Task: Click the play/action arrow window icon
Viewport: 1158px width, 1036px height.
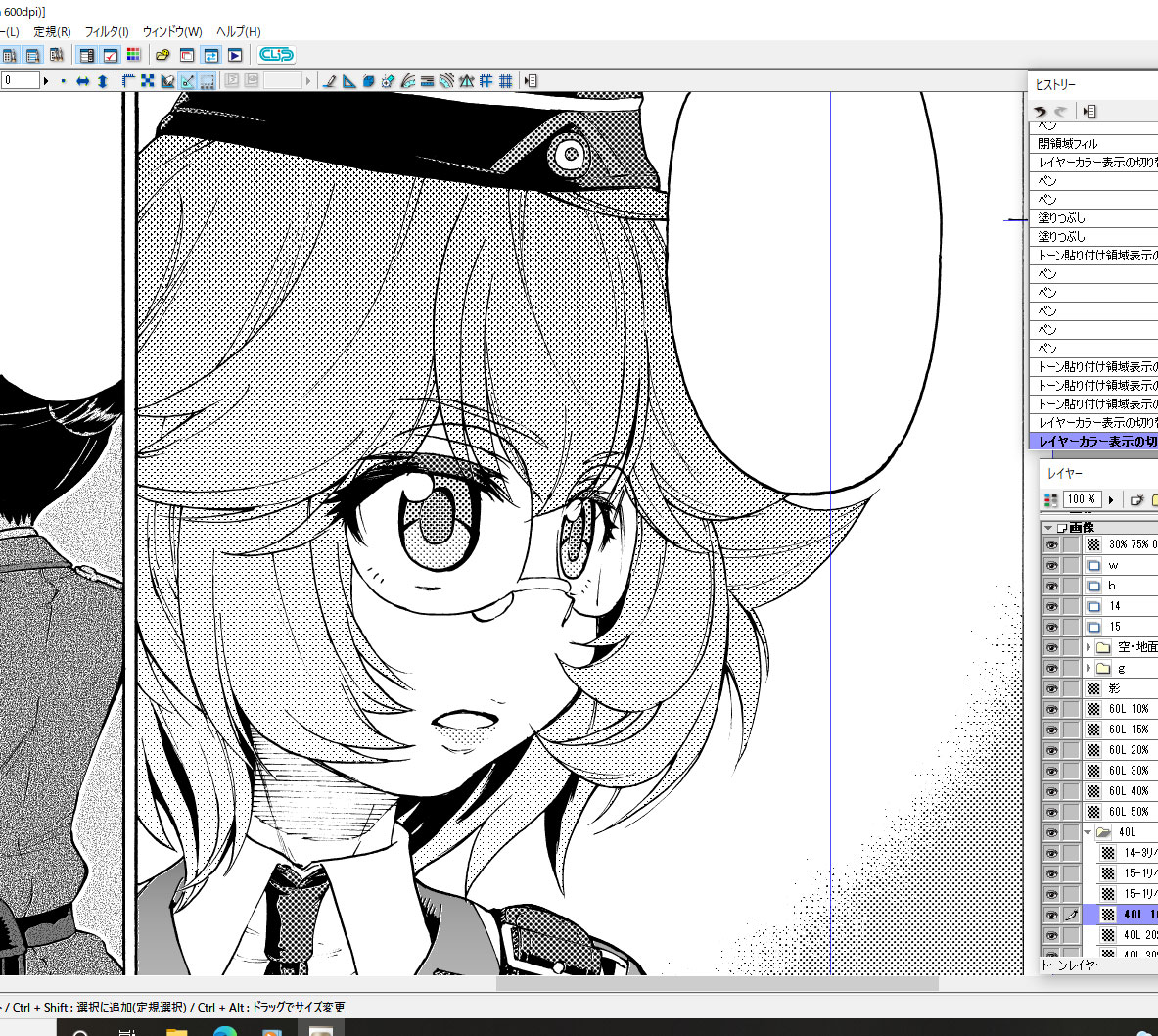Action: (x=235, y=55)
